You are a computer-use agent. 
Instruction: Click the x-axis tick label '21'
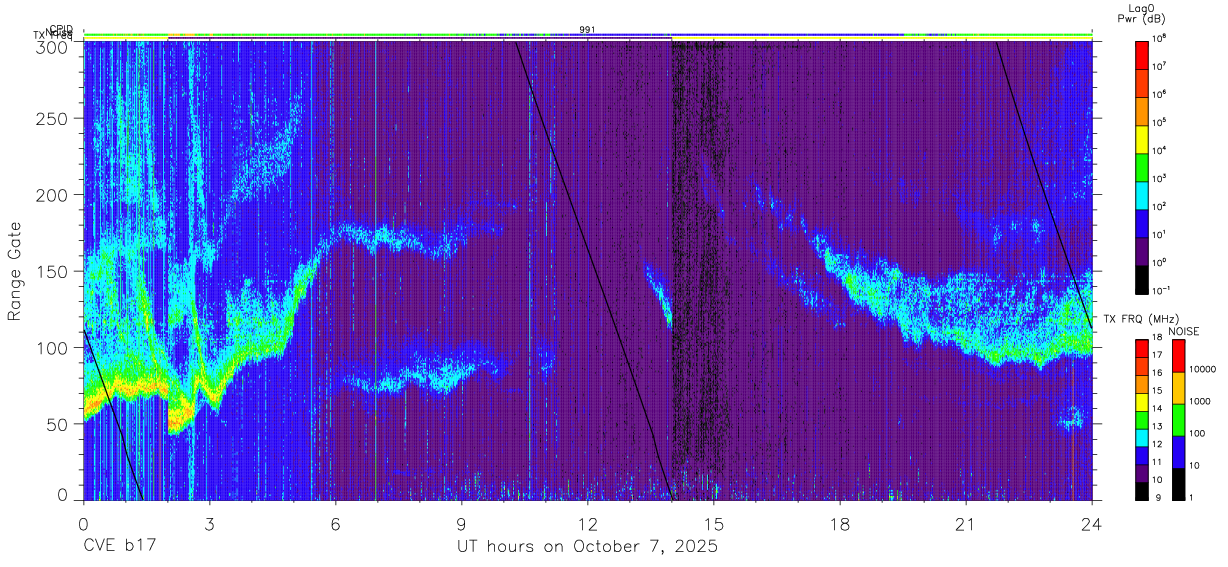pyautogui.click(x=966, y=524)
